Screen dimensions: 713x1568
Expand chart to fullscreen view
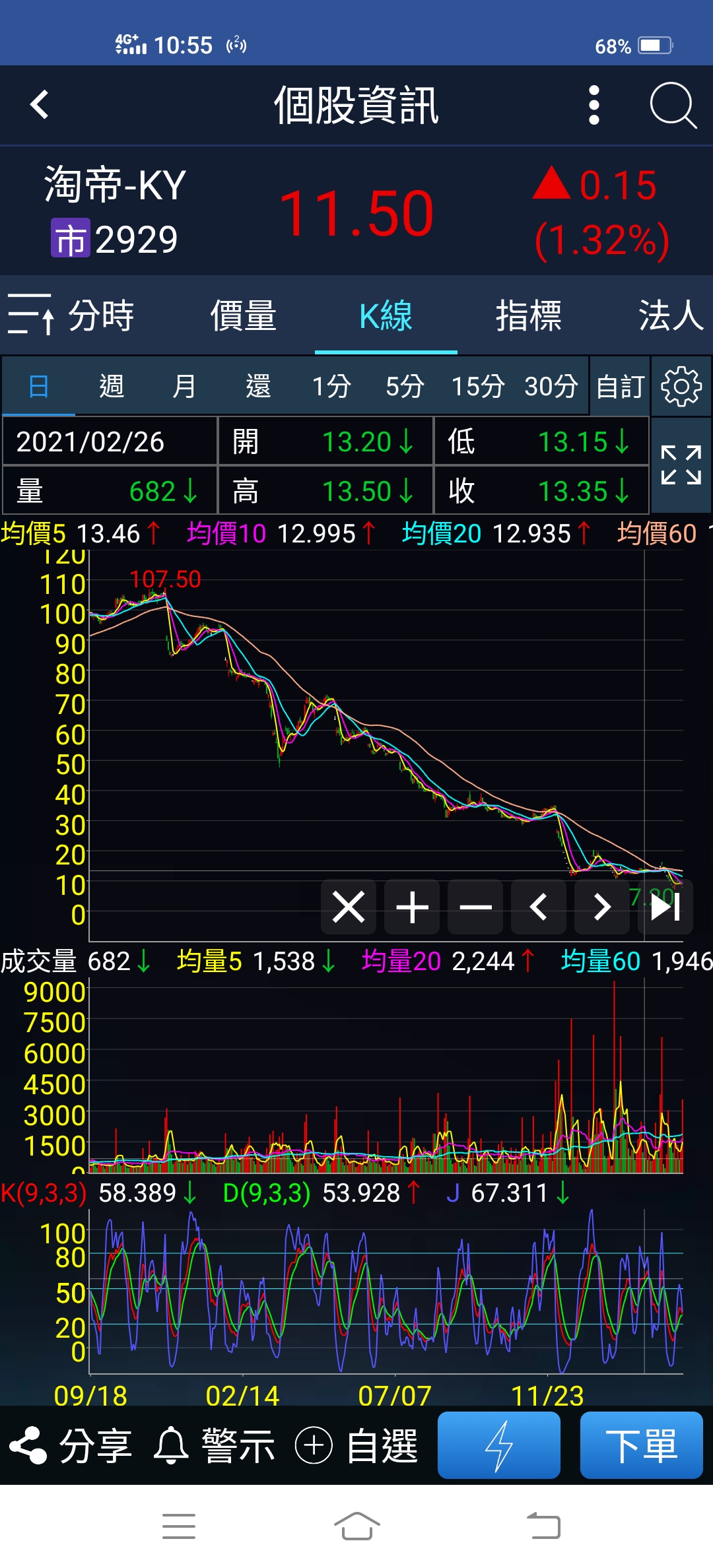coord(681,465)
